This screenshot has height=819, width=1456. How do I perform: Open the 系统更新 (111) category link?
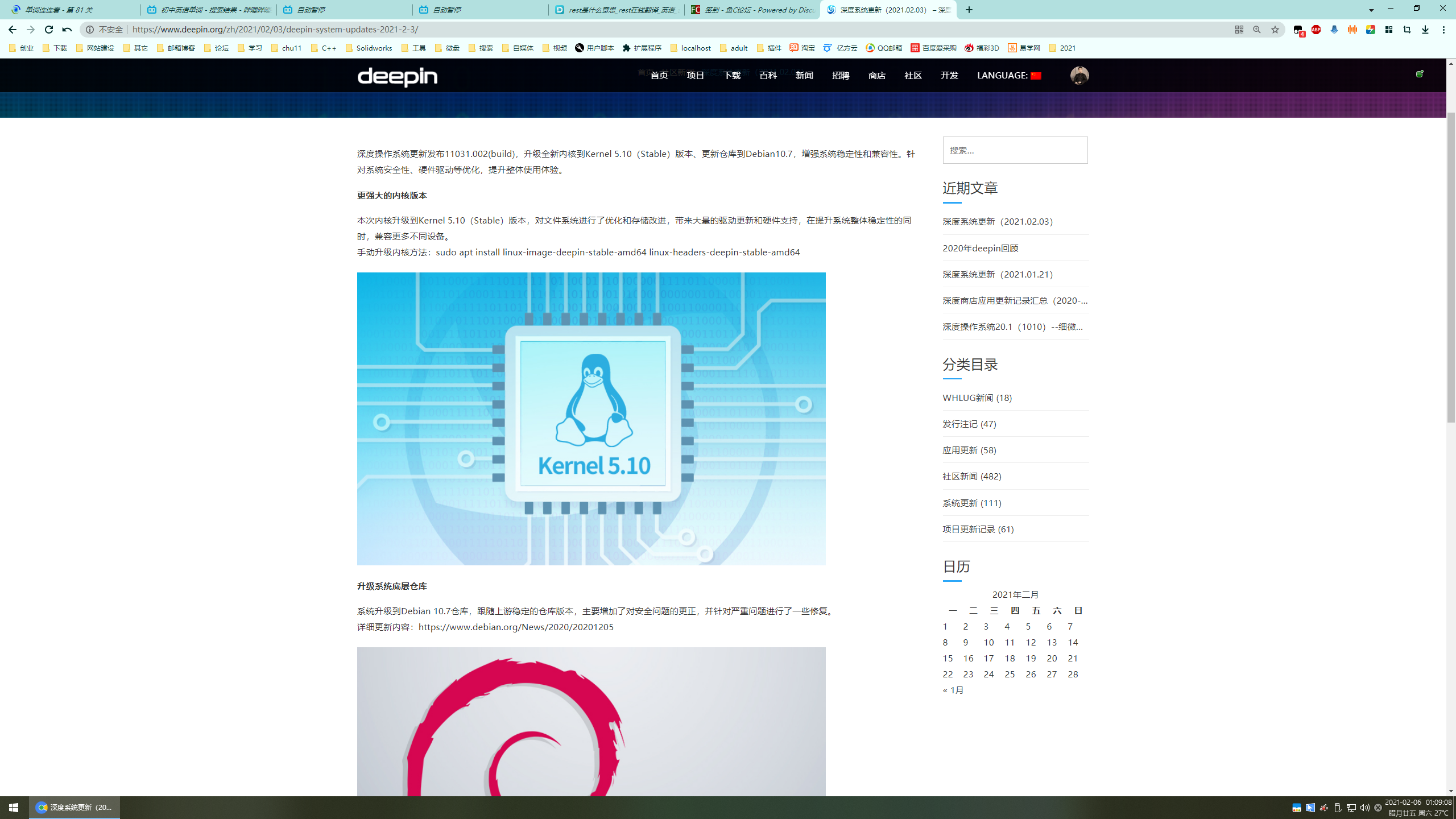point(971,503)
